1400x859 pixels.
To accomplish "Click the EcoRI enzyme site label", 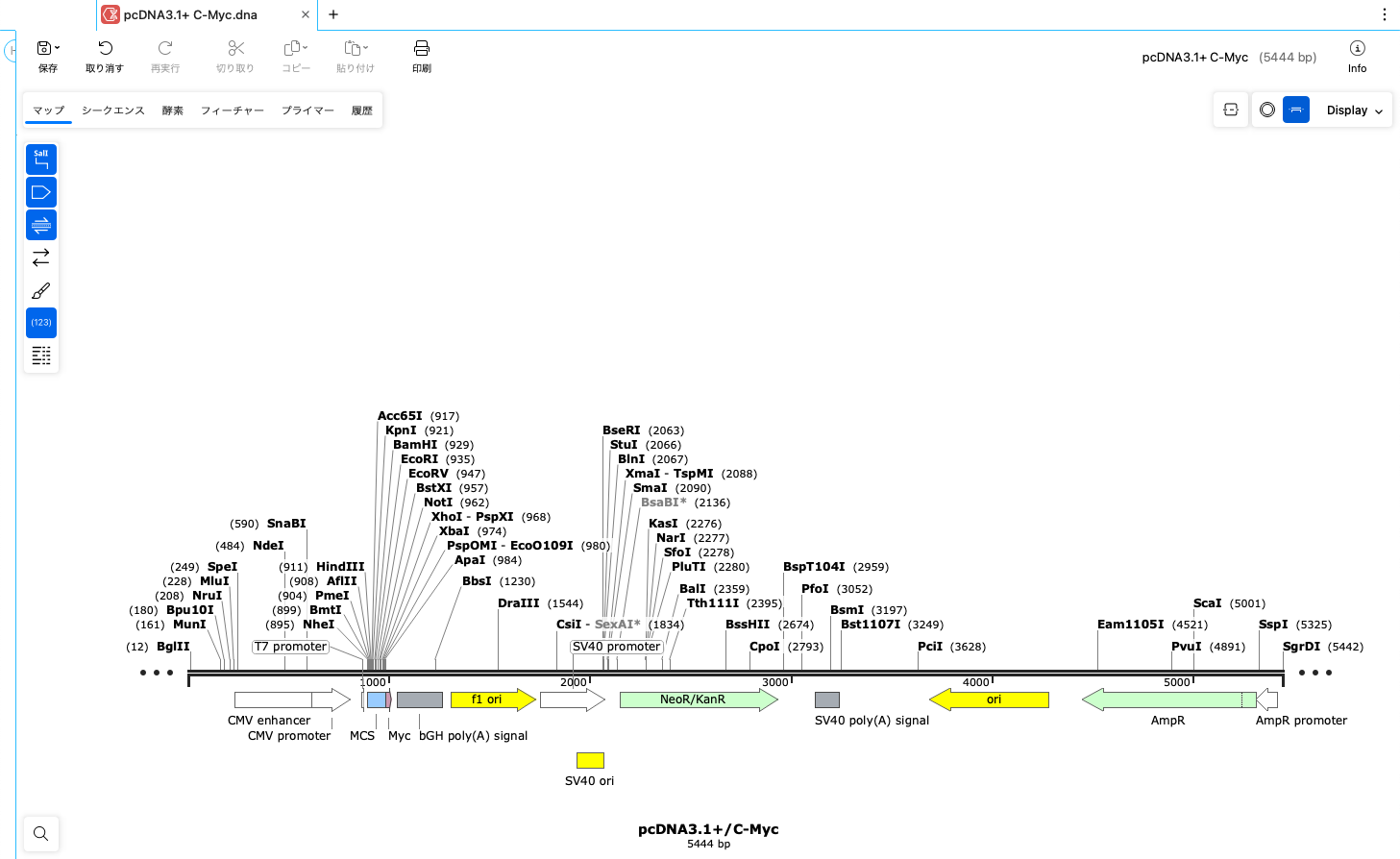I will point(419,459).
